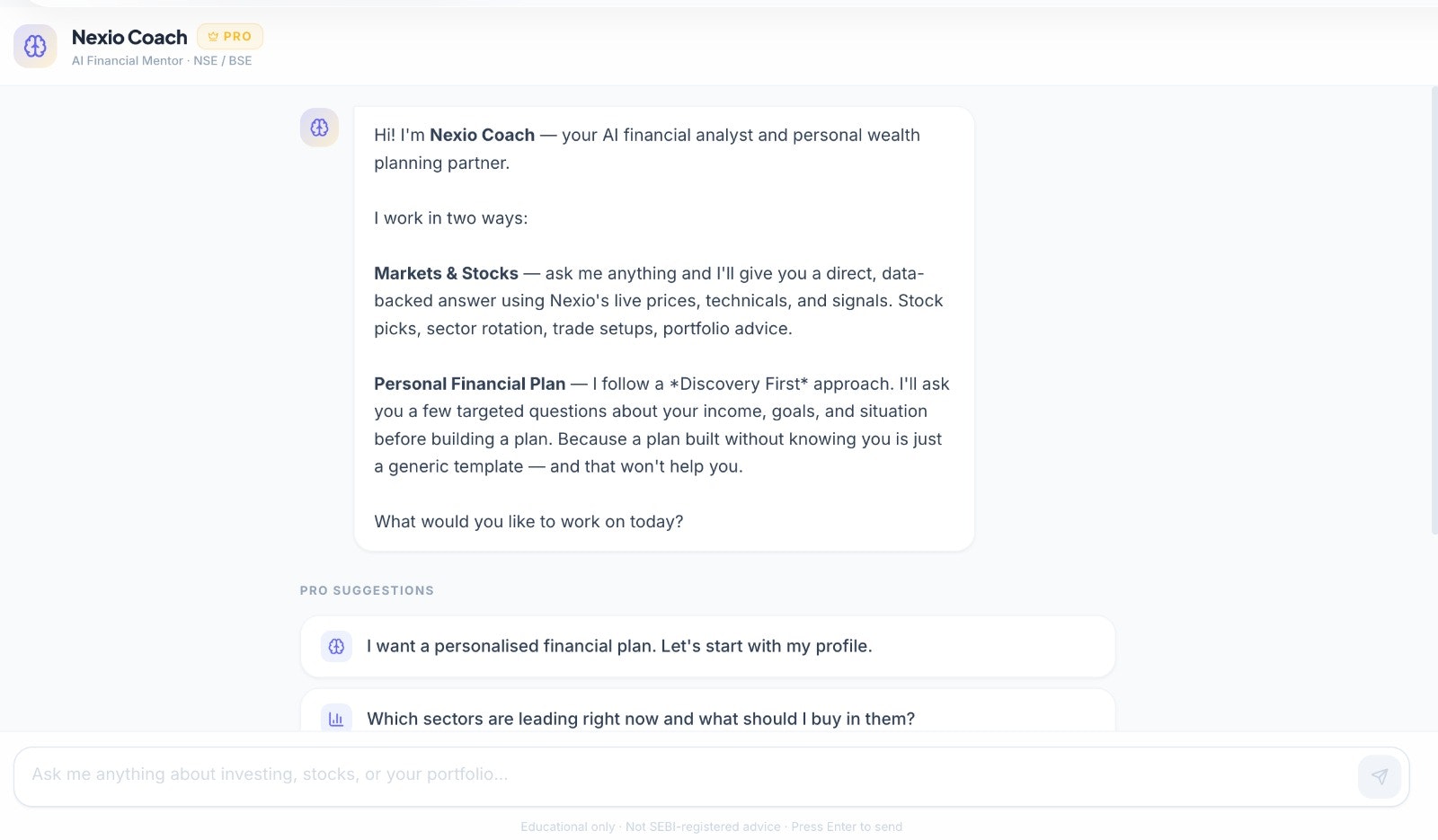Select the bar-chart icon on the sectors suggestion
Screen dimensions: 1438x840
pyautogui.click(x=335, y=719)
